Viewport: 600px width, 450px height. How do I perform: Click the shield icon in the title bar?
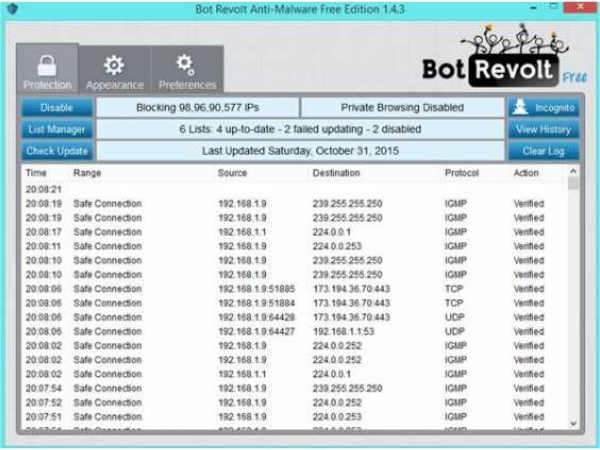click(x=13, y=8)
